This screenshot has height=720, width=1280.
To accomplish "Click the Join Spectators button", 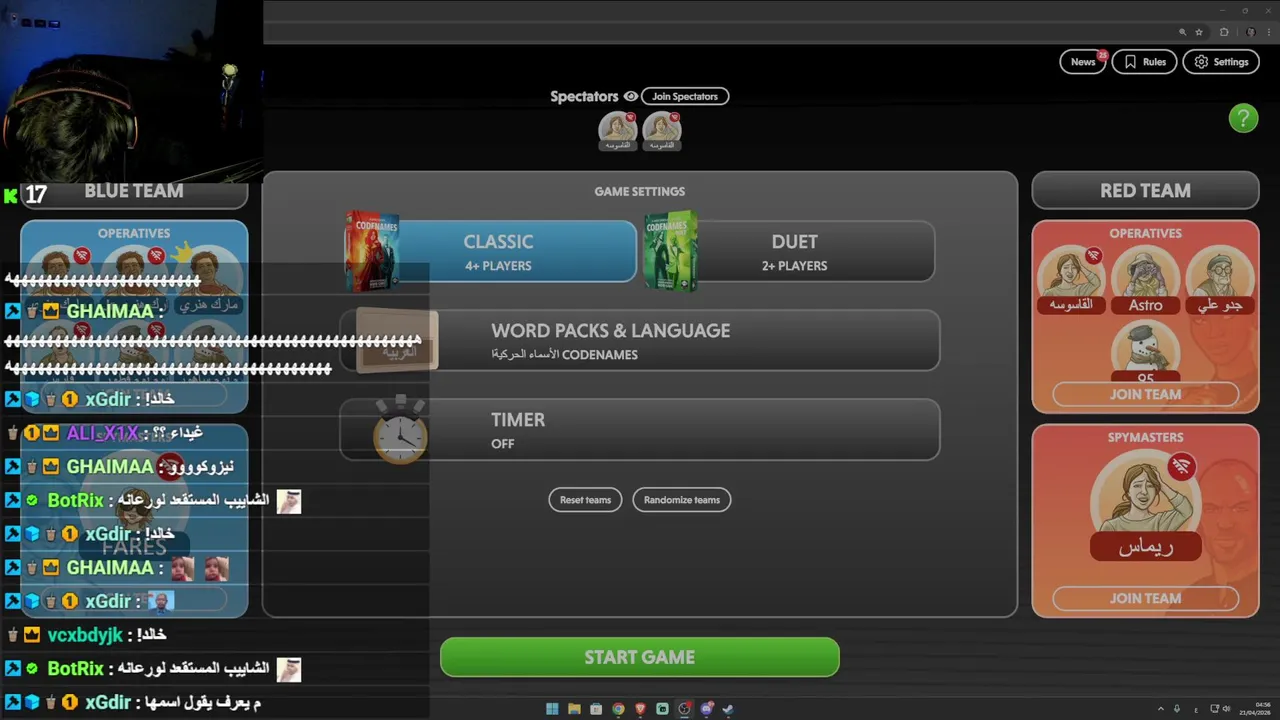I will point(685,96).
